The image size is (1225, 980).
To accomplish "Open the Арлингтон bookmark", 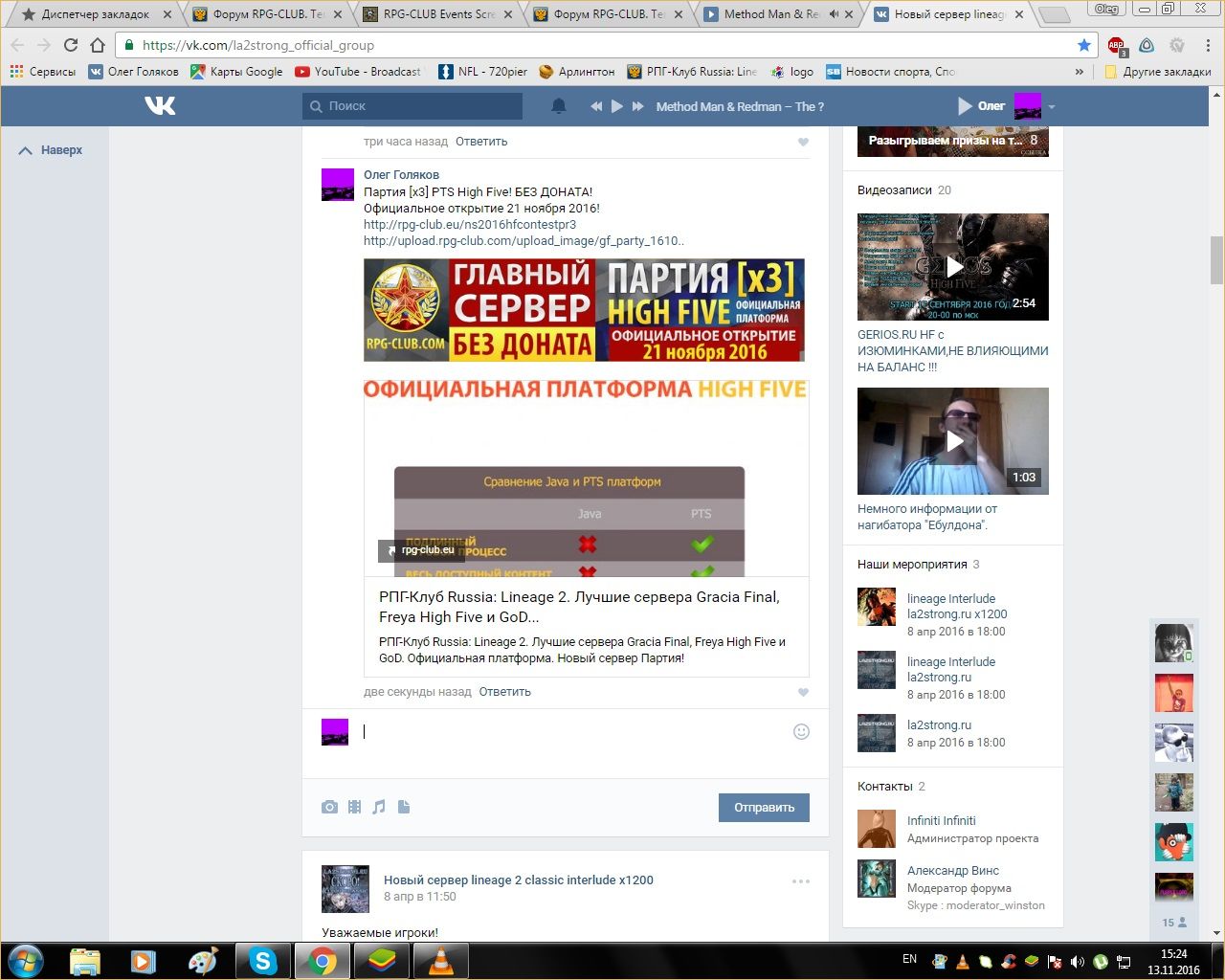I will point(577,72).
